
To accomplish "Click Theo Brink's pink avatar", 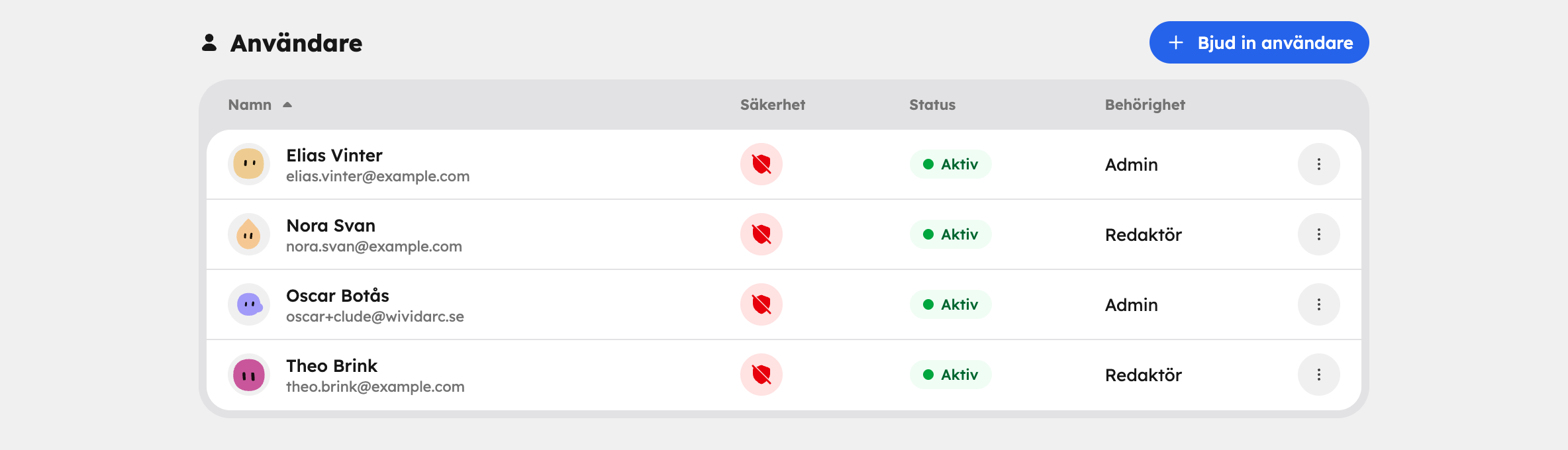I will [249, 375].
